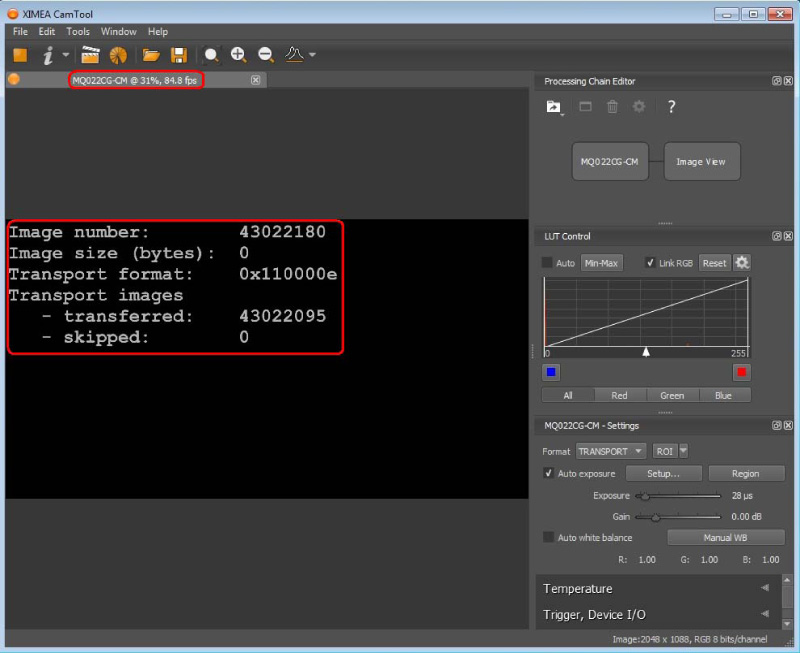Click the LUT Reset button
The image size is (800, 653).
tap(714, 263)
